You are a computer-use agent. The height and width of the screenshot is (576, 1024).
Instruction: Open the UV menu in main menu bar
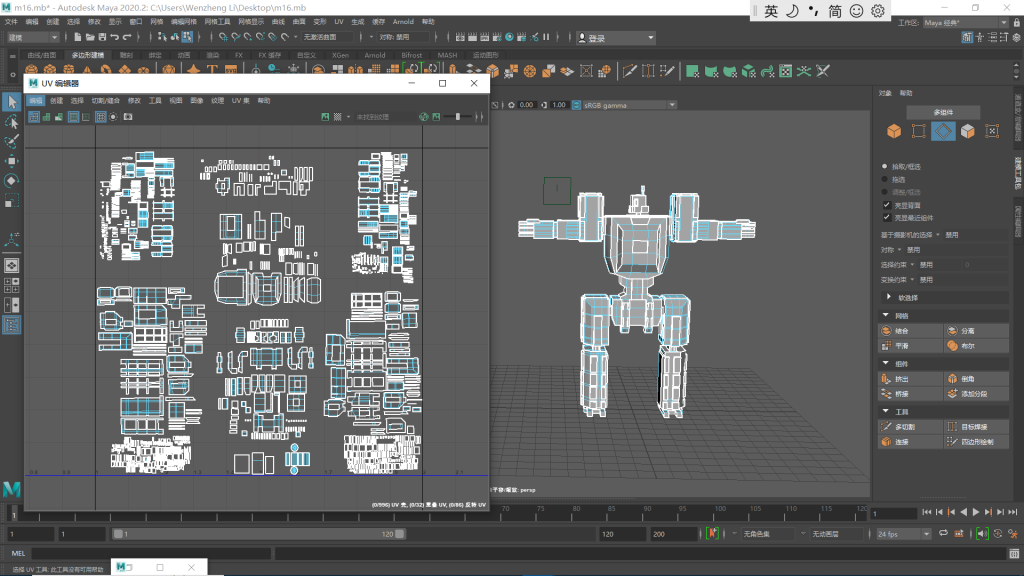338,22
